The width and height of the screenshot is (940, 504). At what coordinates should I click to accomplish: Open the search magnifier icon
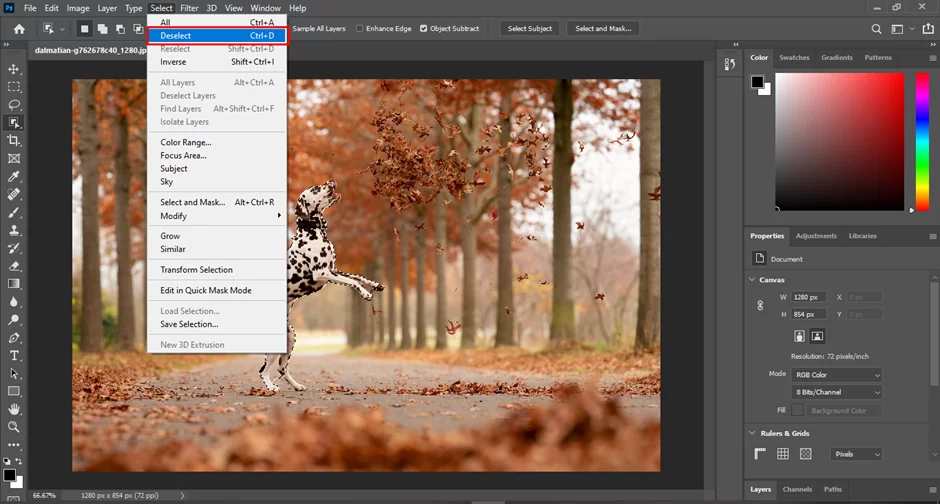(x=876, y=29)
